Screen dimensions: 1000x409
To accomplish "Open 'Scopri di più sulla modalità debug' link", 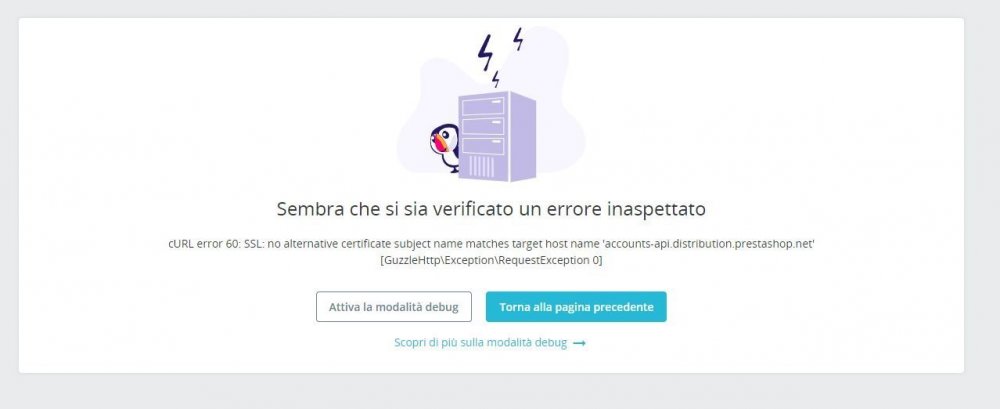I will coord(480,343).
